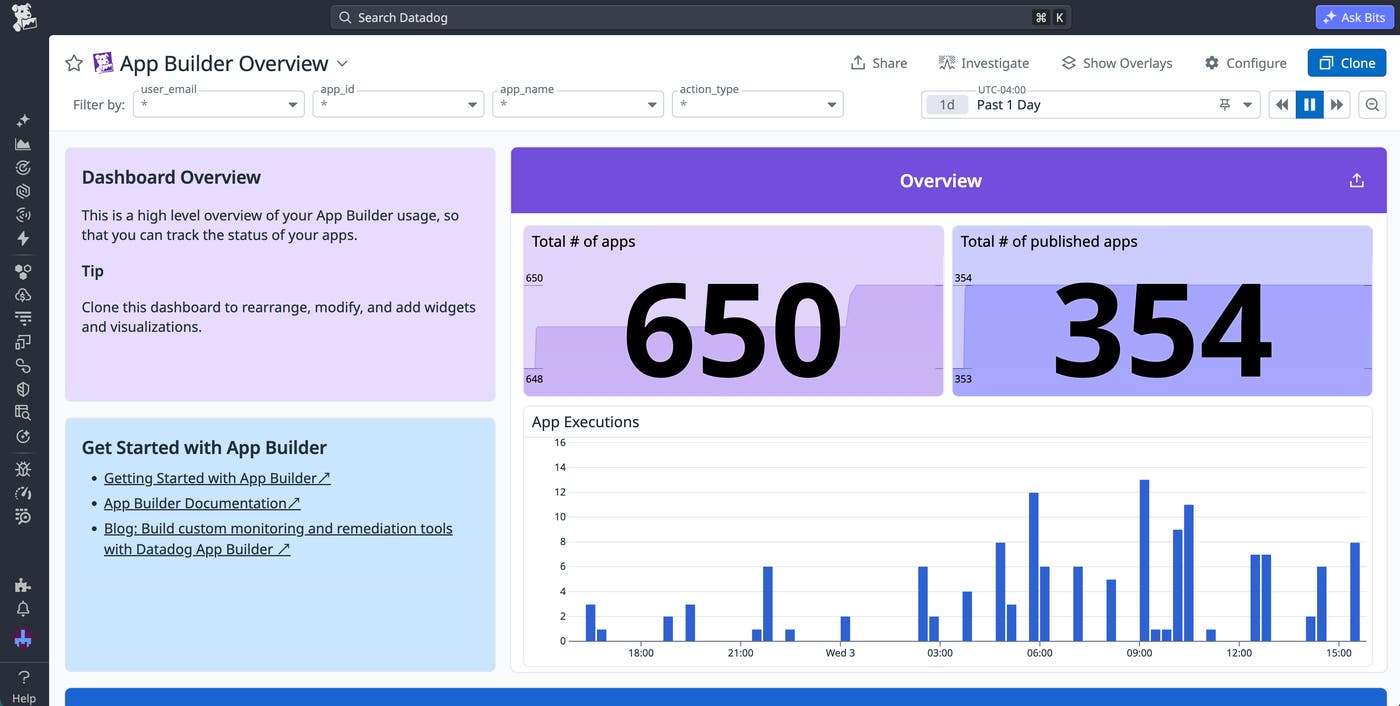
Task: Click the tallest bar near 09:00
Action: coord(1144,560)
